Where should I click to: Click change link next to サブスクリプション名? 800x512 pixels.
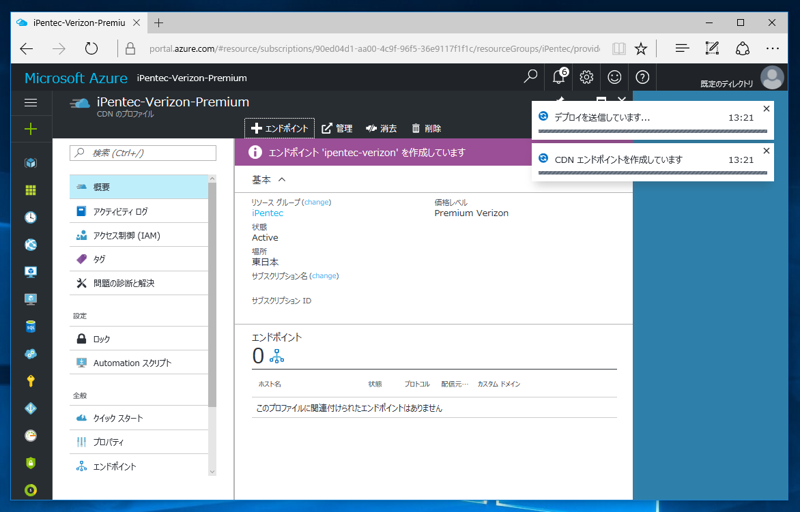[x=324, y=276]
